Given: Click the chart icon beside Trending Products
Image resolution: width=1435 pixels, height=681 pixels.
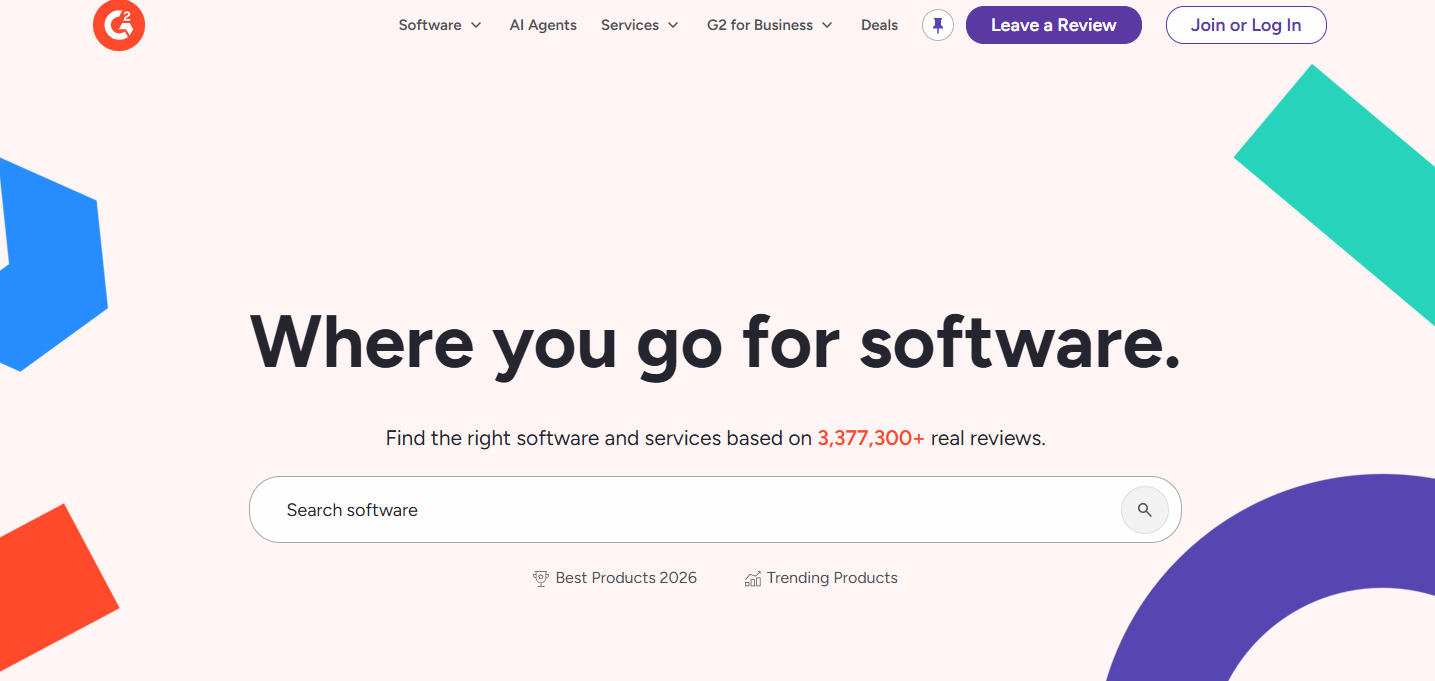Looking at the screenshot, I should 753,578.
